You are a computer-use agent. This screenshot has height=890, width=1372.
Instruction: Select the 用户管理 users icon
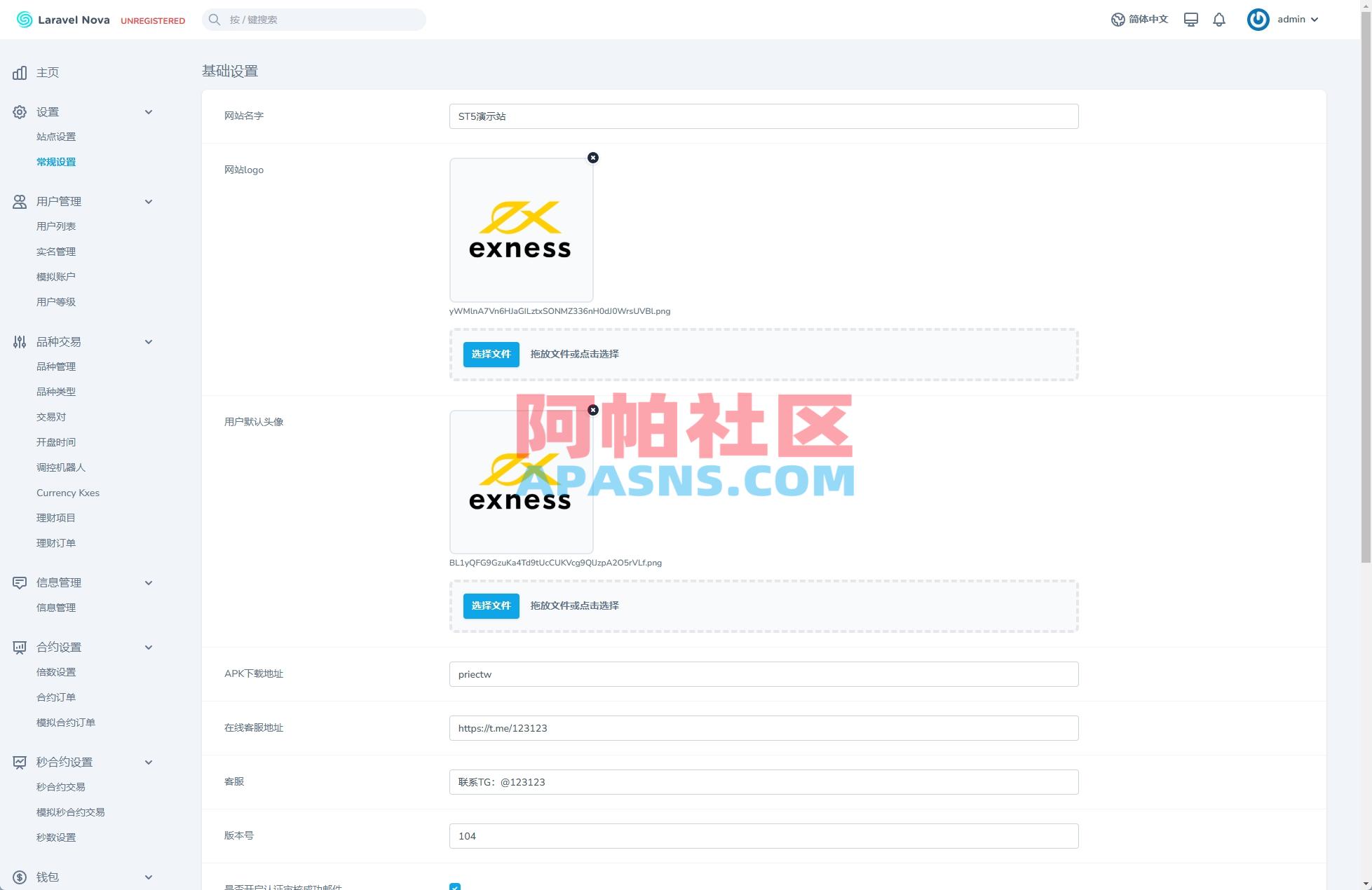pyautogui.click(x=19, y=201)
